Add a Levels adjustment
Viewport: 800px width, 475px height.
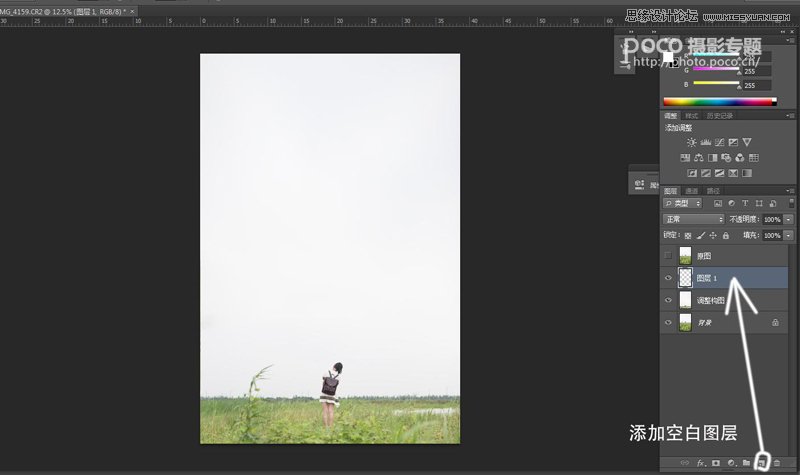pos(706,142)
